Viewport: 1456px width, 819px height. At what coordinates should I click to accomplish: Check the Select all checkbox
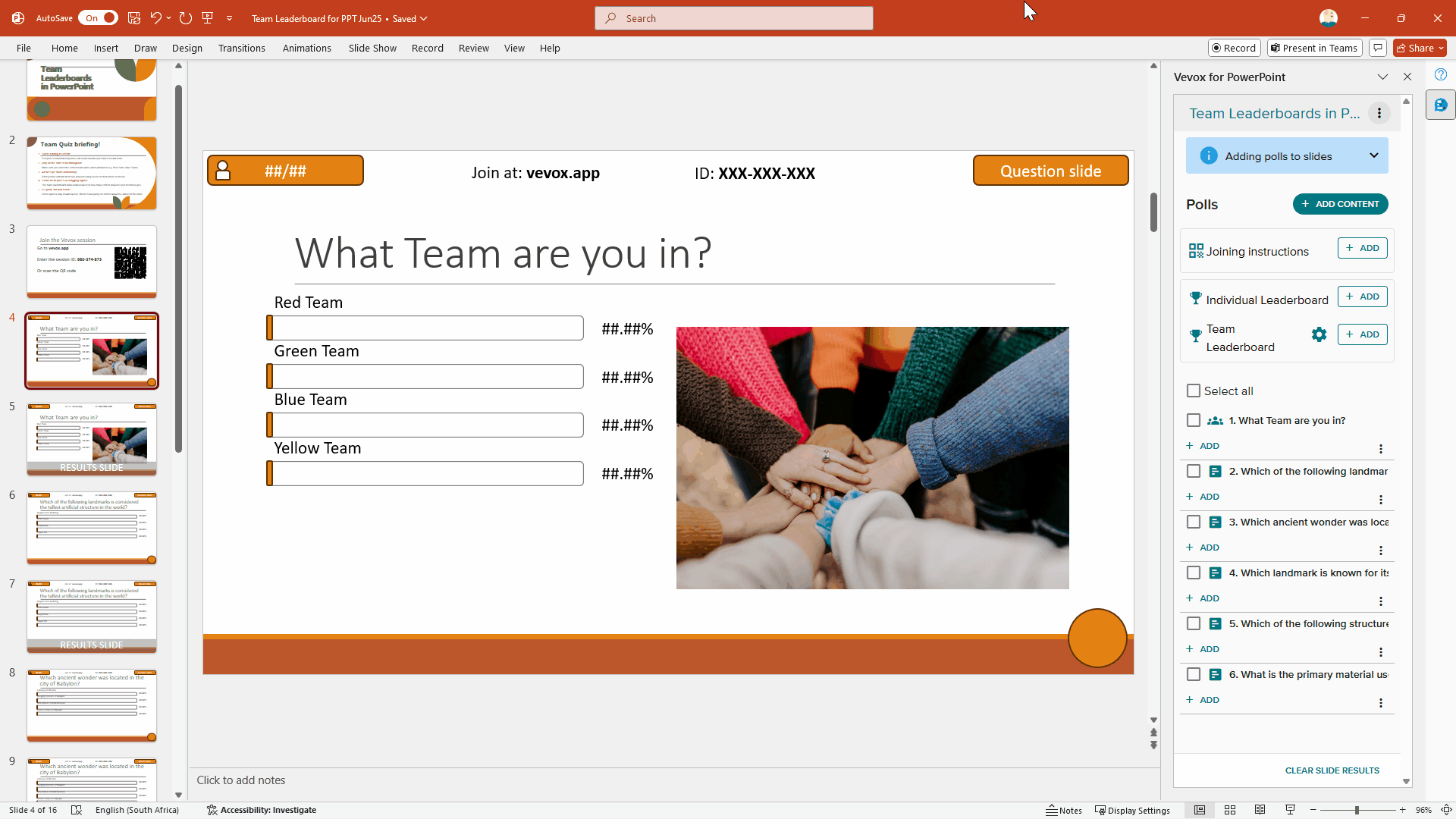1194,391
